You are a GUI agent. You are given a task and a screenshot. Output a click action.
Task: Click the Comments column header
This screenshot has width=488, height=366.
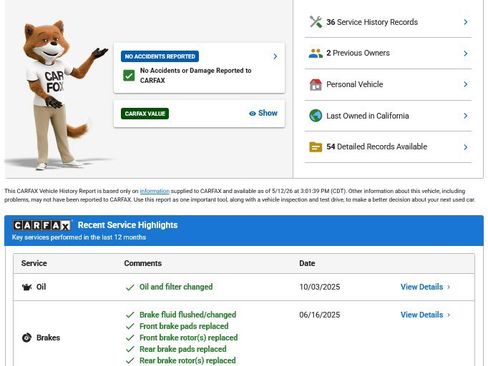click(x=143, y=263)
